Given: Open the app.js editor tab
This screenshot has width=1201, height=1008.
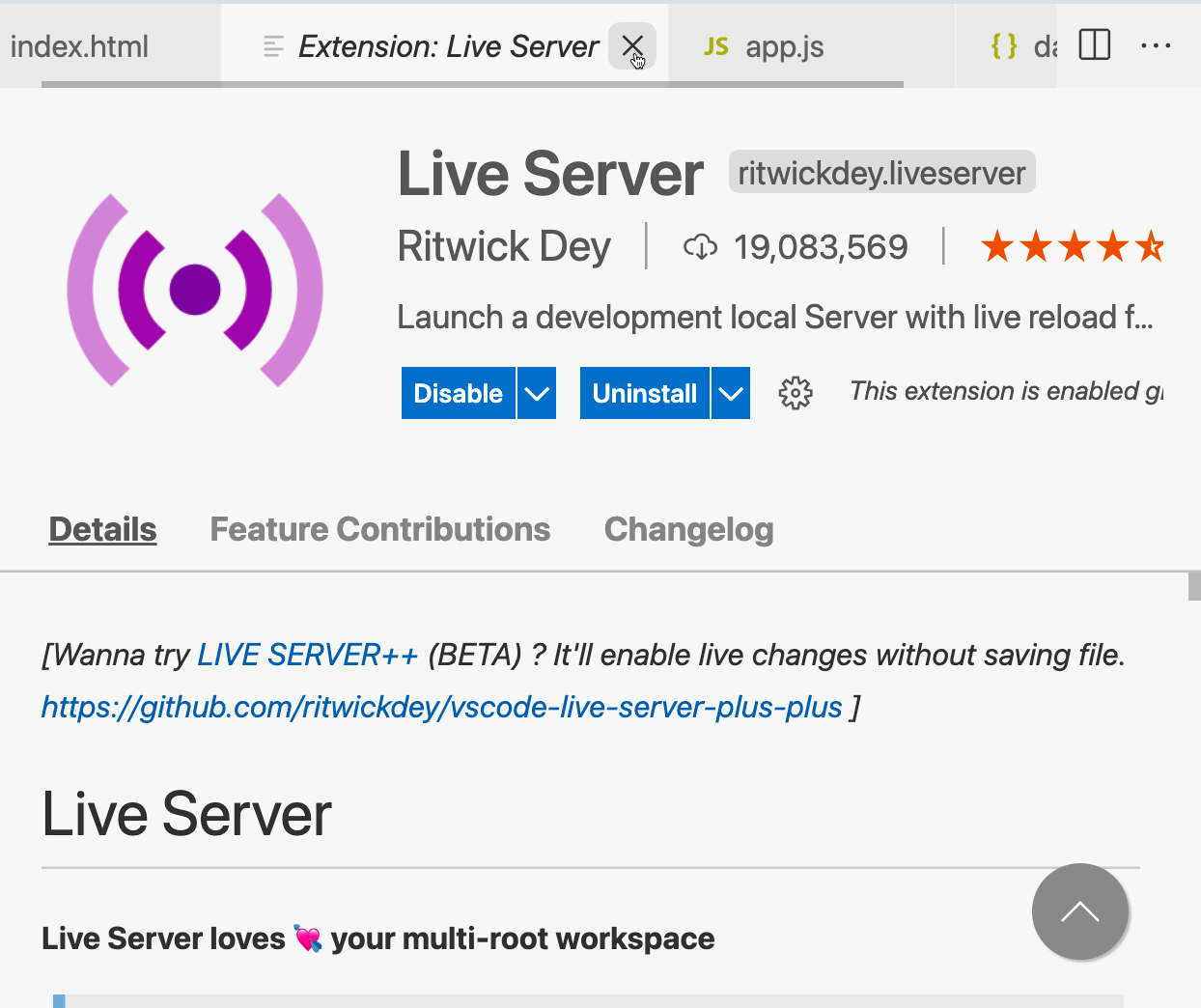Looking at the screenshot, I should (784, 46).
